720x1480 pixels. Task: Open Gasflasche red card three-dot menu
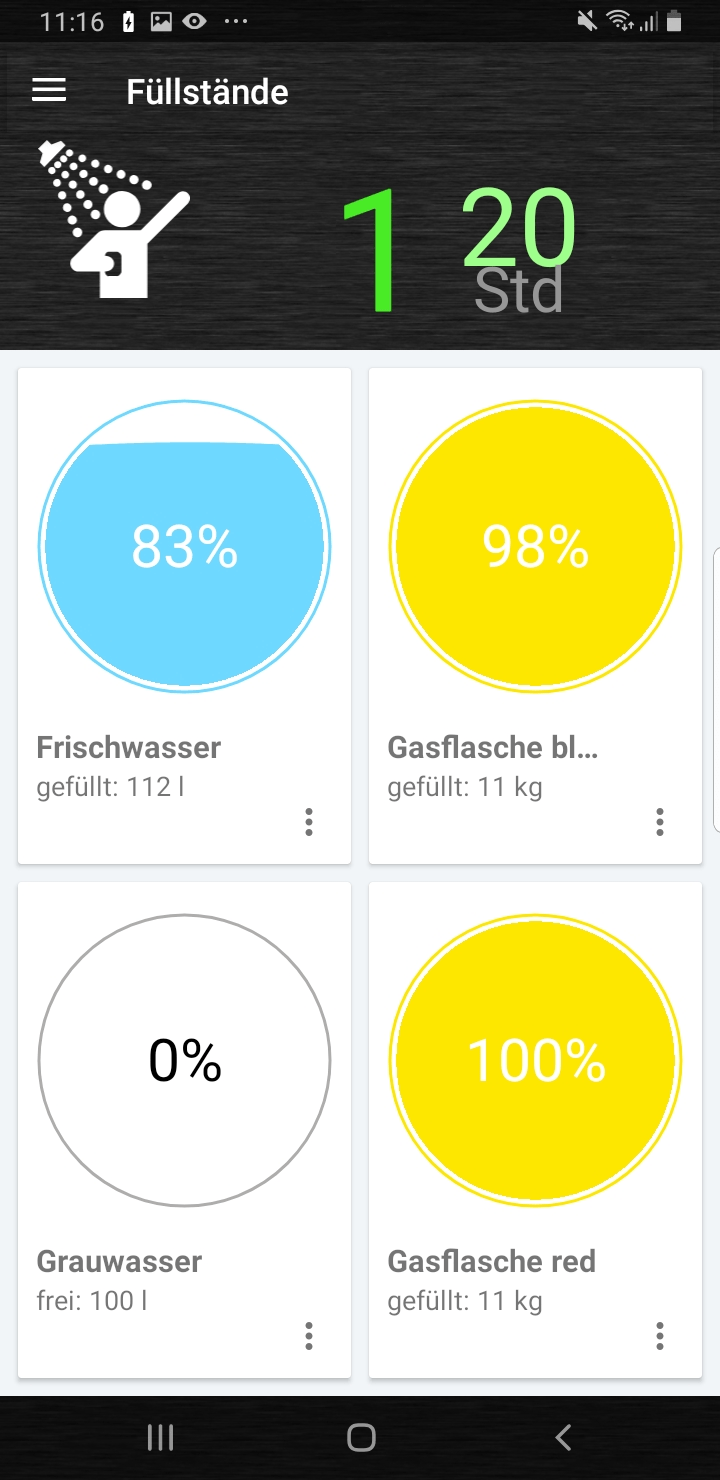click(660, 1336)
